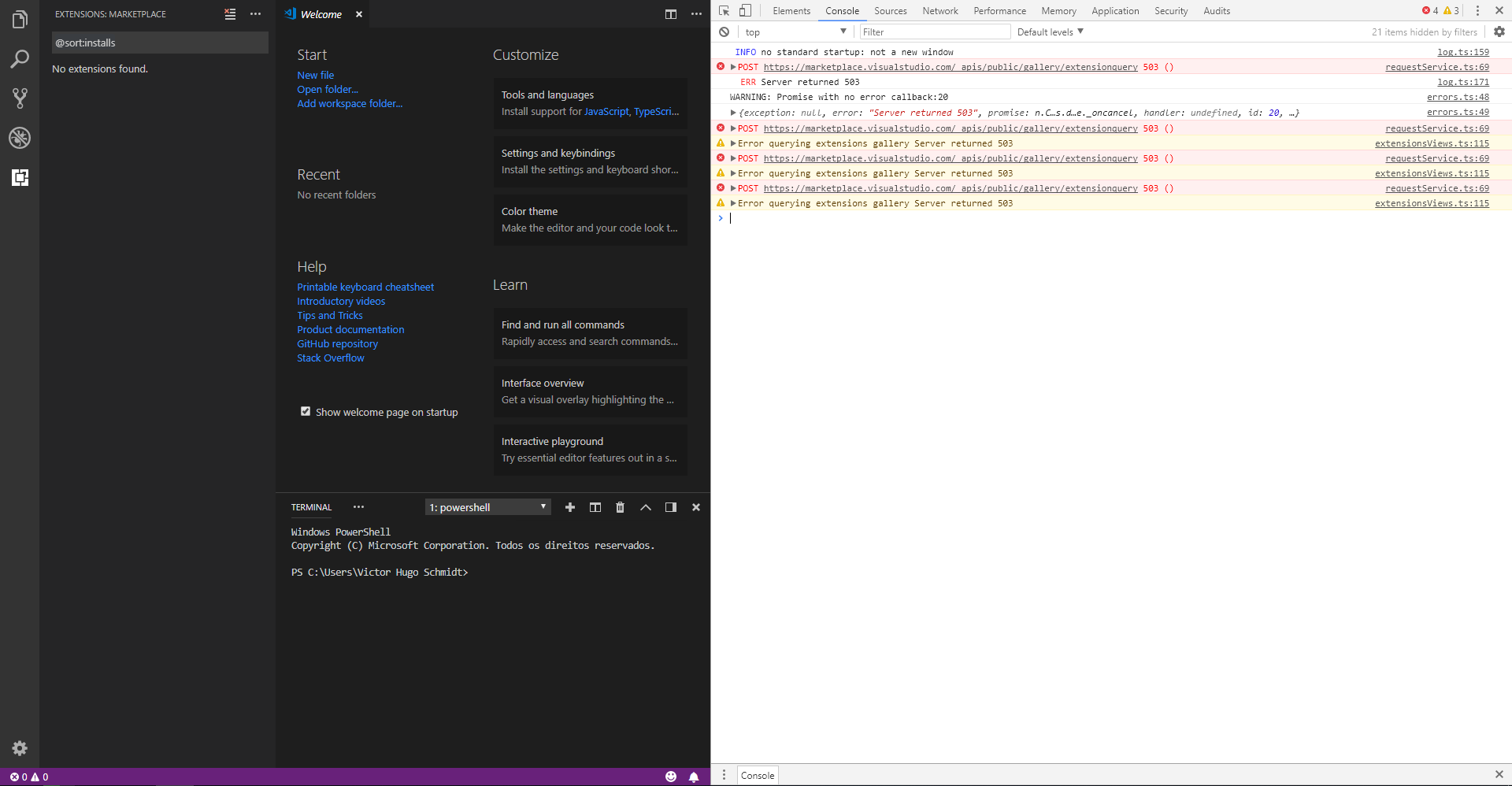Switch to the Network tab in DevTools

pos(940,10)
